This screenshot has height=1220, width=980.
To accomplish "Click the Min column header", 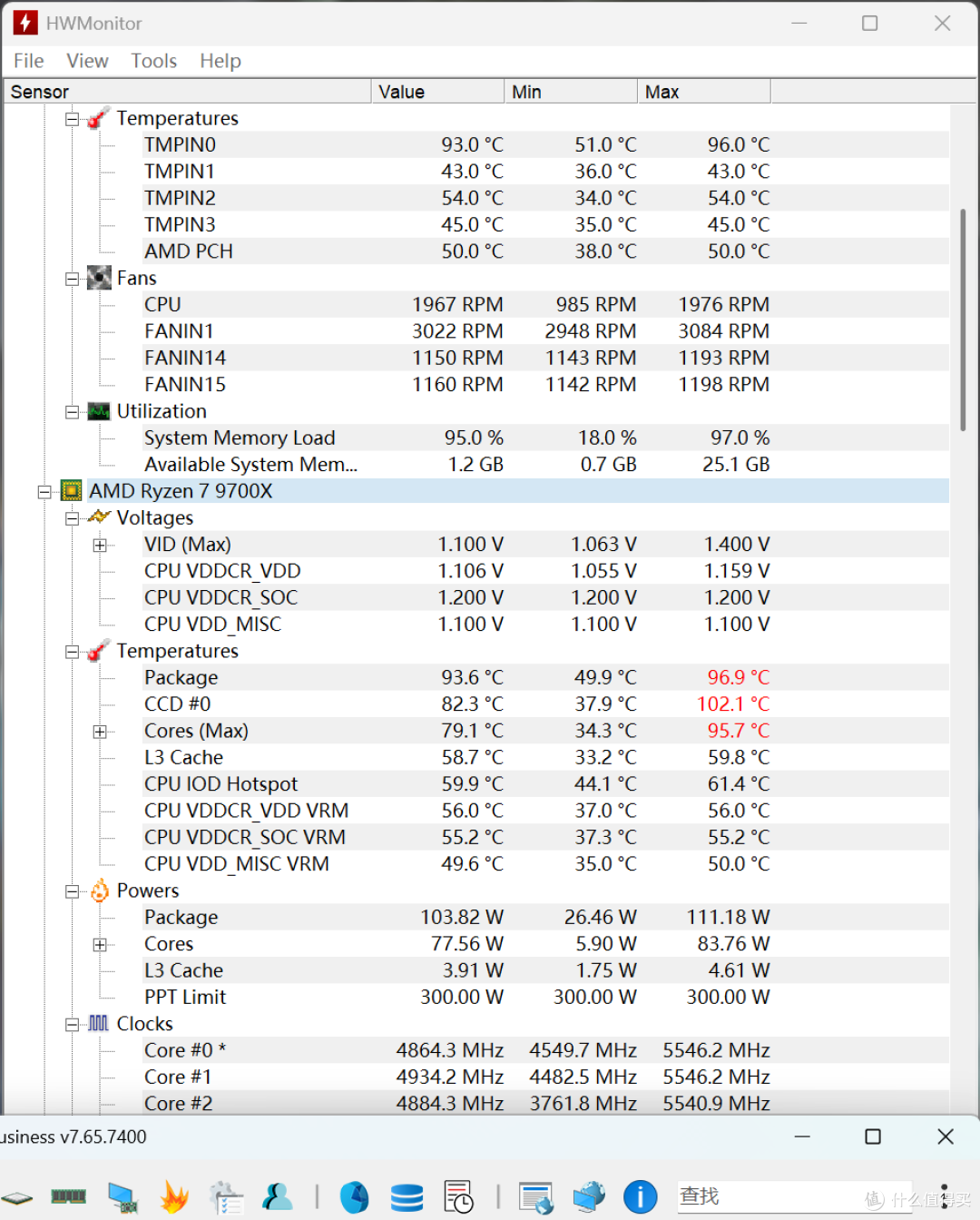I will (571, 92).
